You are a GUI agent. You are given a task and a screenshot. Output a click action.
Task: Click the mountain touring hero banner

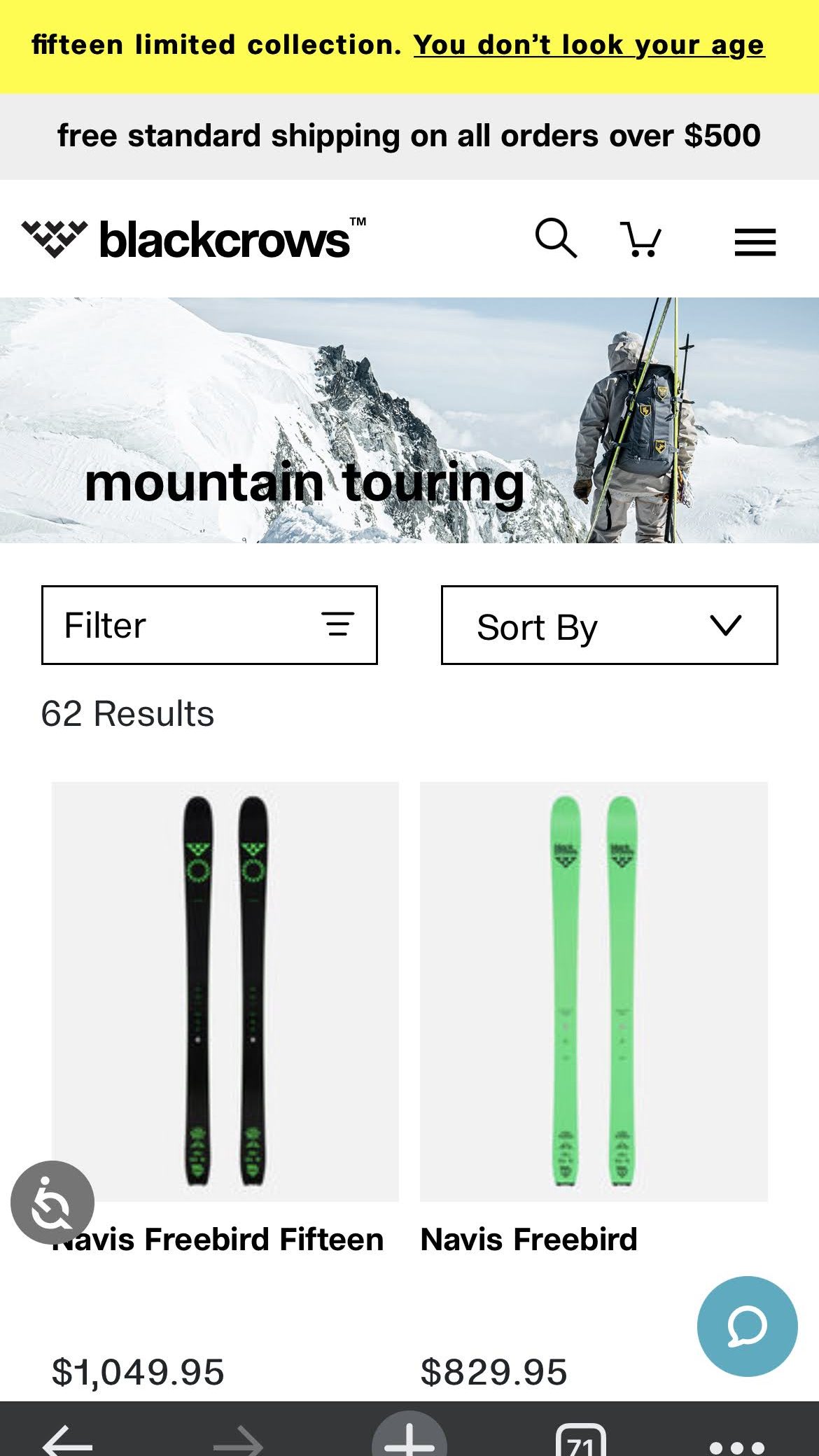coord(409,420)
